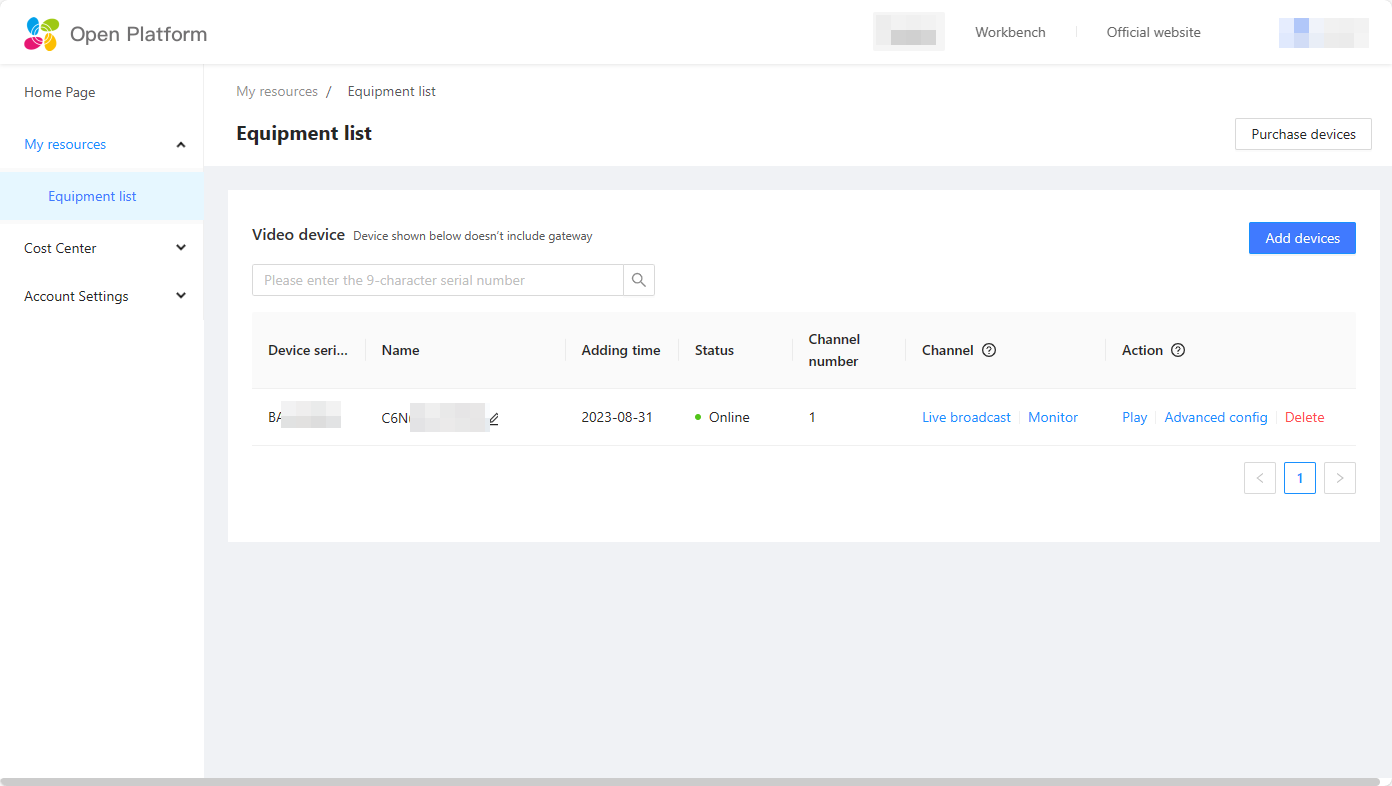Viewport: 1392px width, 786px height.
Task: Click the Add devices button
Action: point(1302,238)
